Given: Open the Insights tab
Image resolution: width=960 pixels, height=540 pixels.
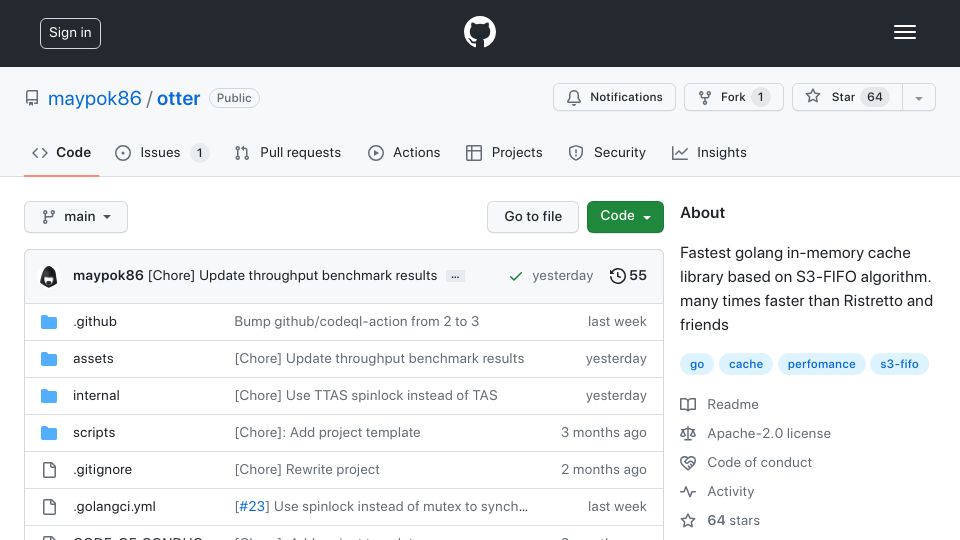Looking at the screenshot, I should click(x=709, y=152).
